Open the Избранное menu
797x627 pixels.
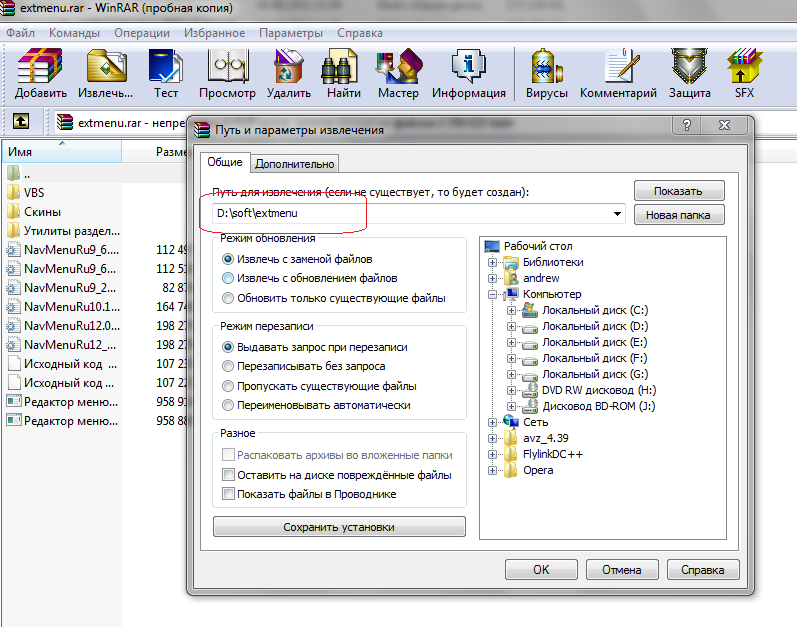[214, 33]
